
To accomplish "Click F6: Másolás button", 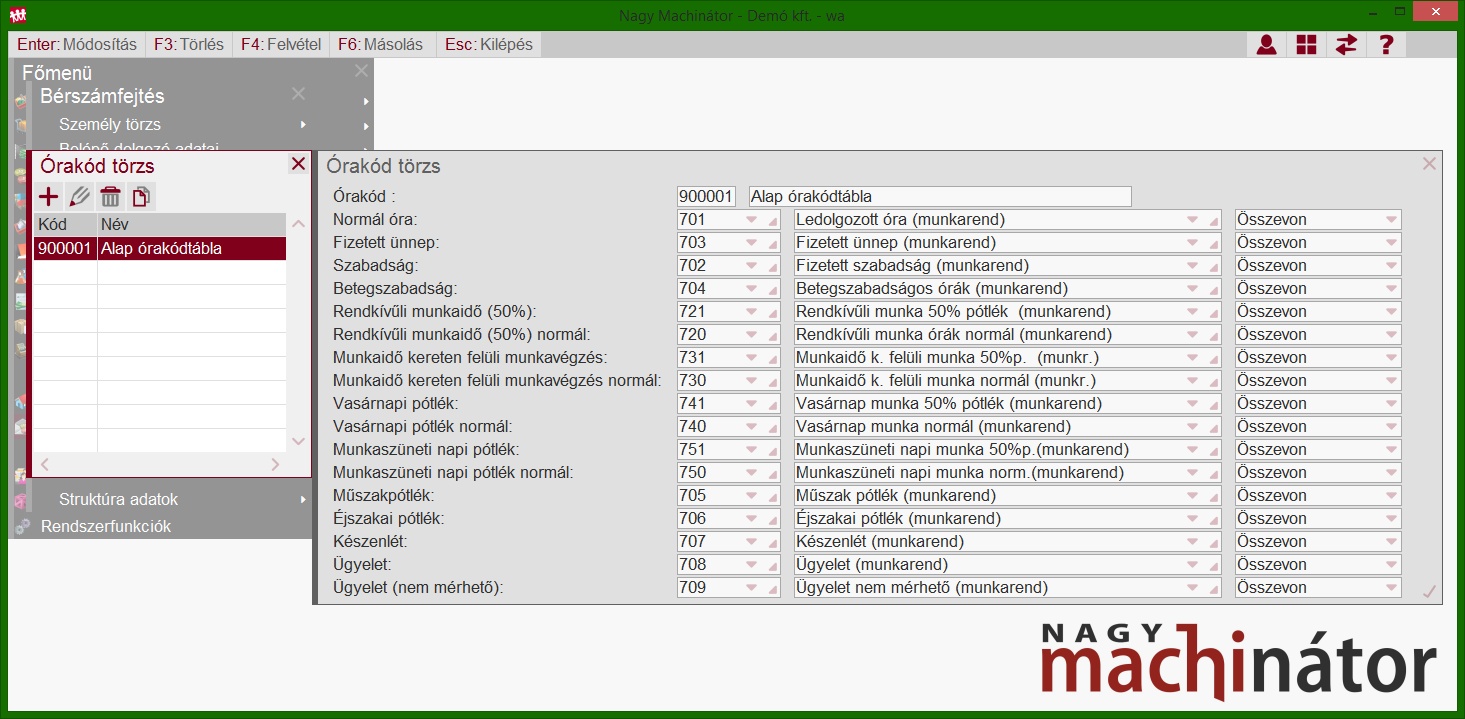I will click(x=380, y=45).
